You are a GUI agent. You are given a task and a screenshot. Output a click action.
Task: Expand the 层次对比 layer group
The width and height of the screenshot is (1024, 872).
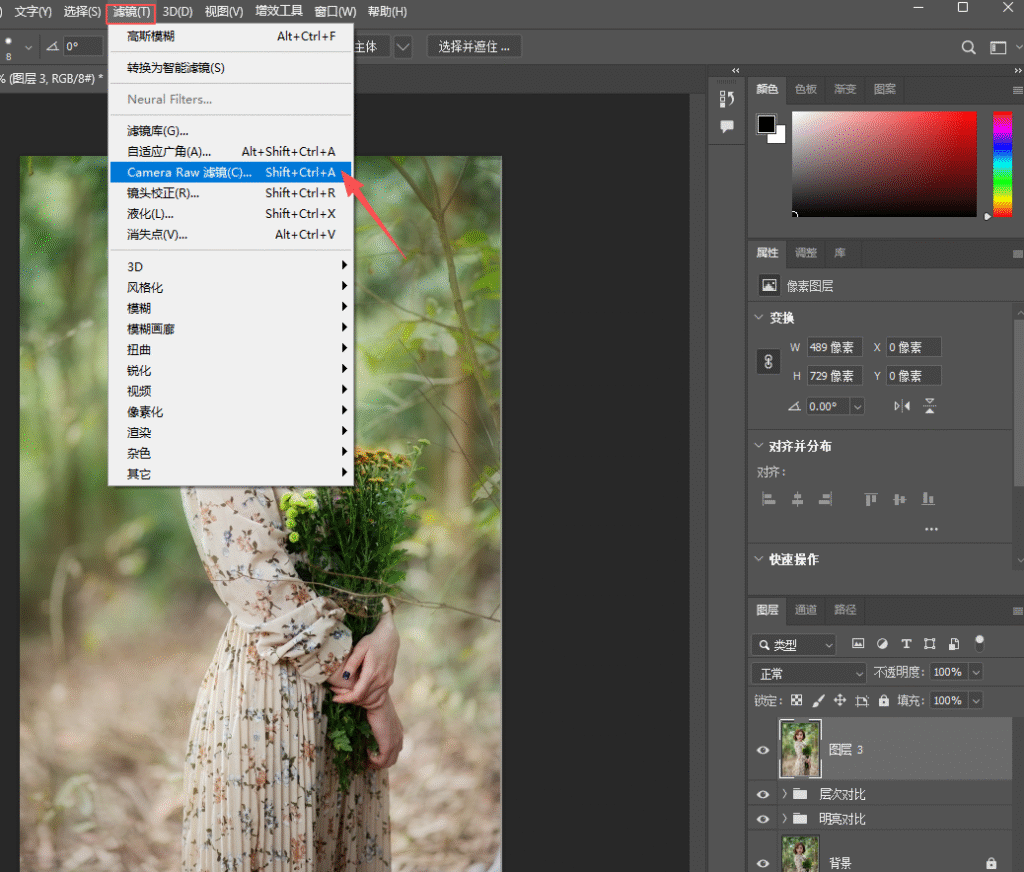pyautogui.click(x=784, y=794)
